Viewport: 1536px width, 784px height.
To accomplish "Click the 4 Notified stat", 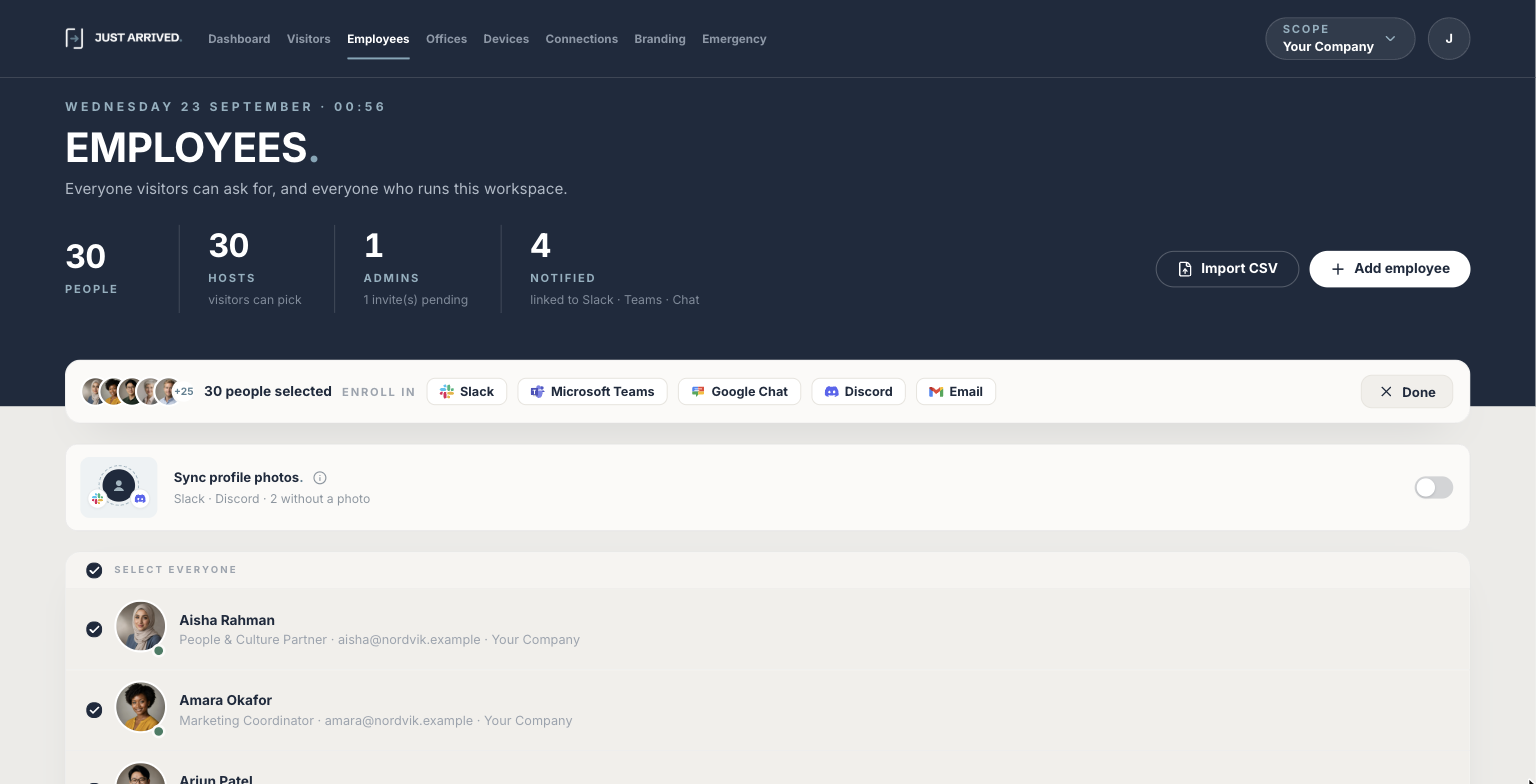I will tap(614, 268).
